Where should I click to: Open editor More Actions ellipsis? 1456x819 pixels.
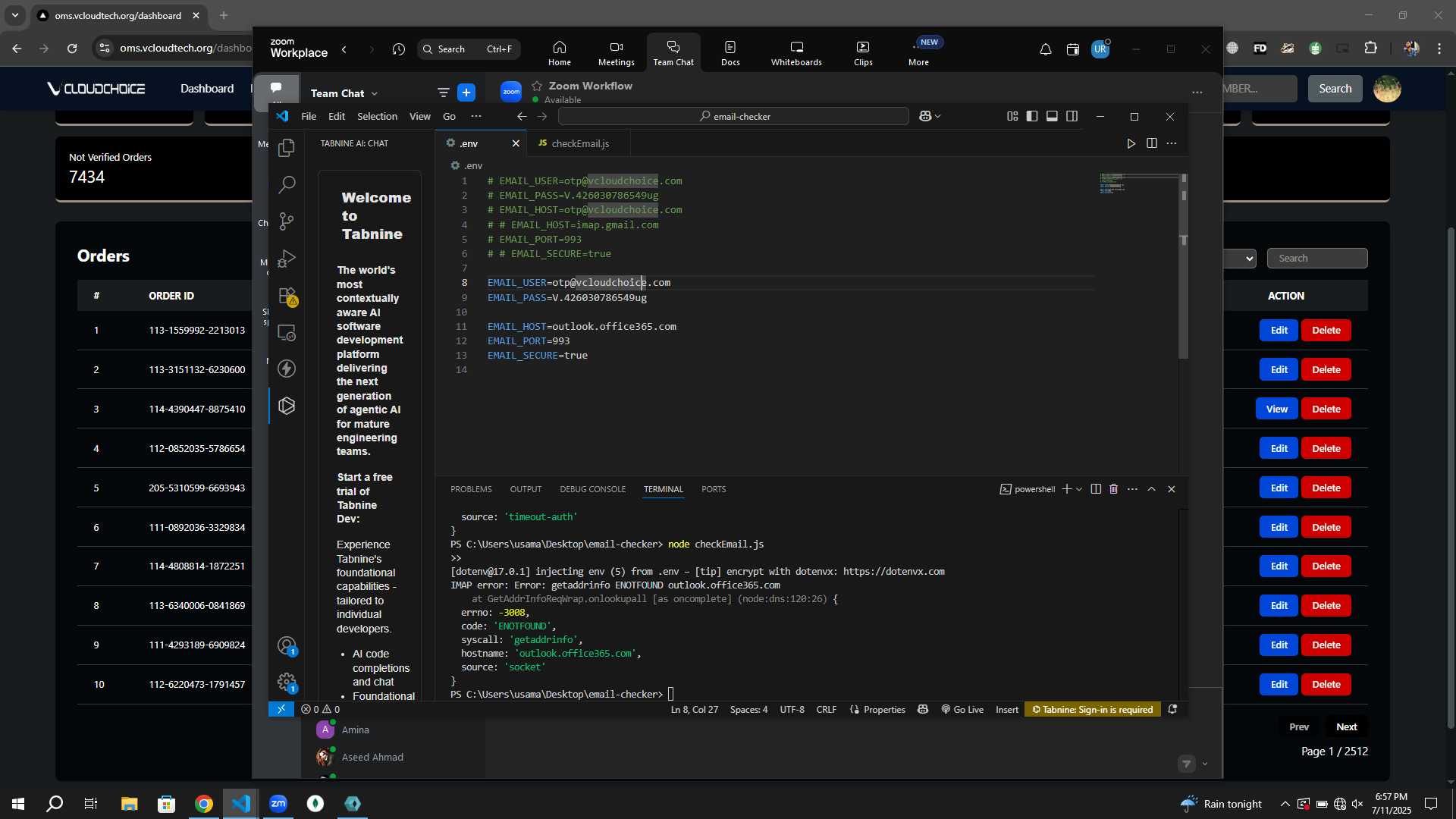coord(1172,143)
